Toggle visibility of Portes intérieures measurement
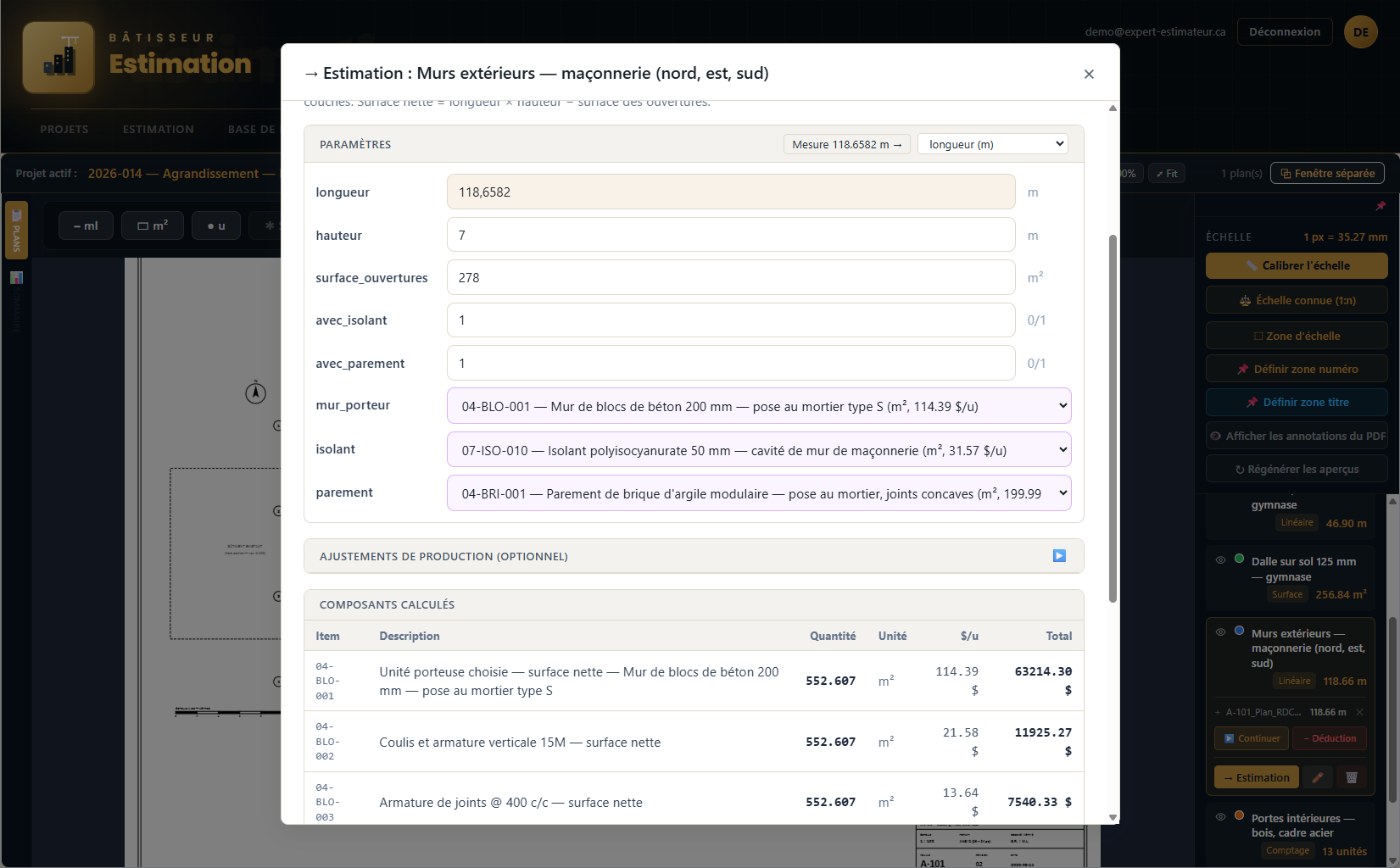This screenshot has width=1400, height=868. (x=1220, y=818)
